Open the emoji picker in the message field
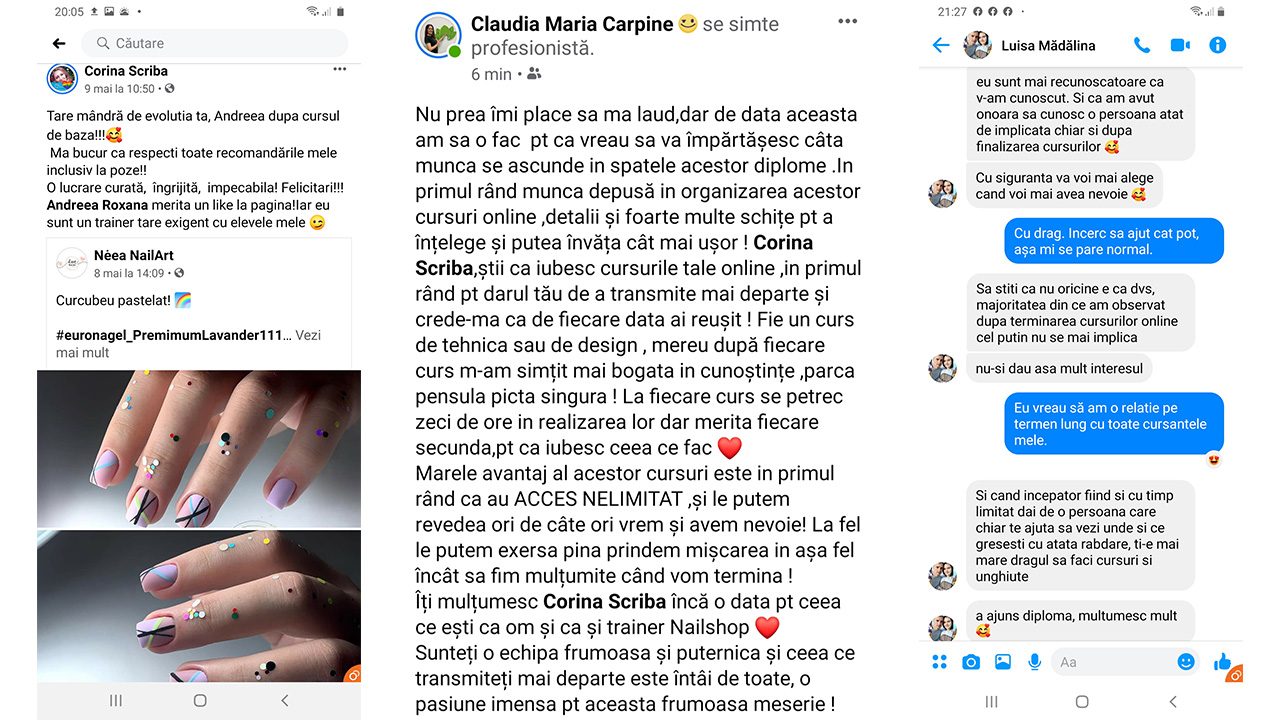This screenshot has width=1280, height=720. click(1186, 662)
